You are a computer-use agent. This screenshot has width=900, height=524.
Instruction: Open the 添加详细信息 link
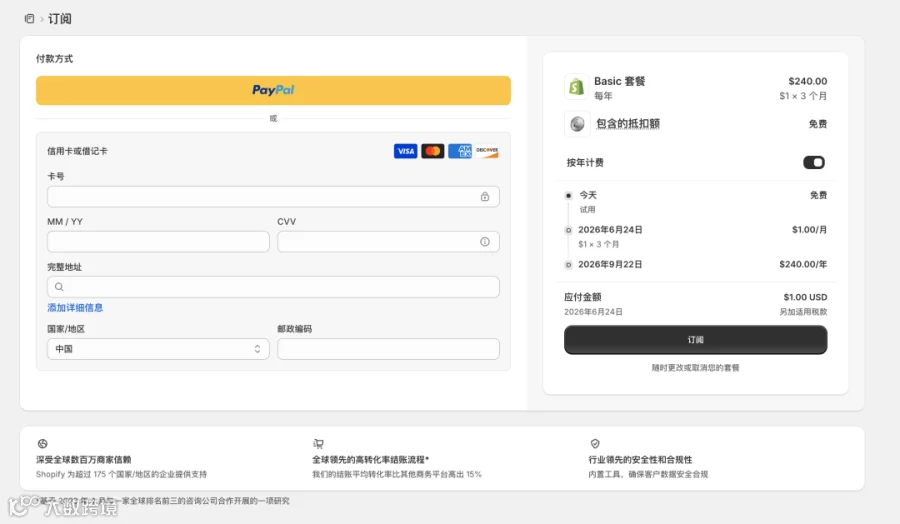[x=75, y=308]
